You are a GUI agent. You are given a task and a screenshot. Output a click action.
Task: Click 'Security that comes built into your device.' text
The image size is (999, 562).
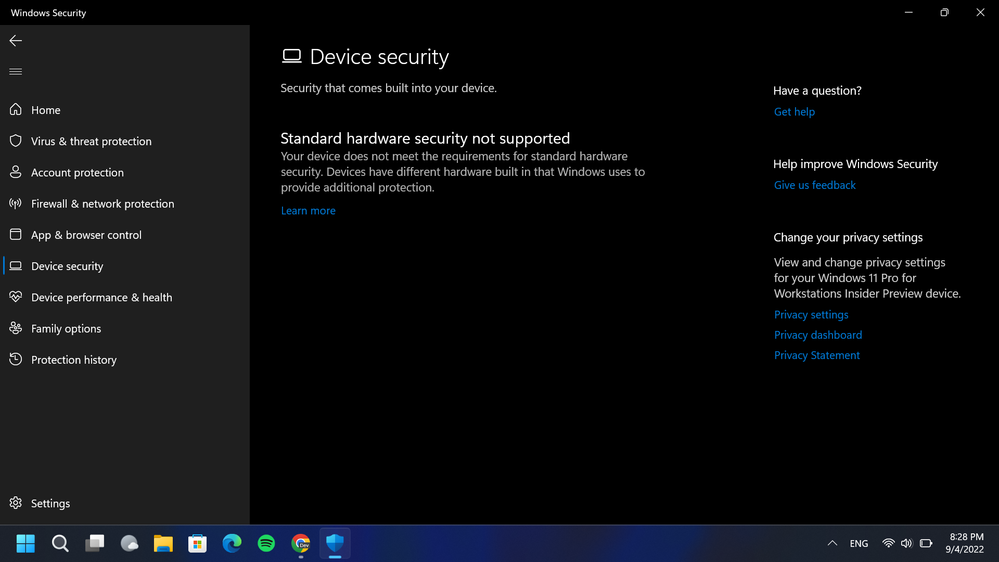pos(389,88)
